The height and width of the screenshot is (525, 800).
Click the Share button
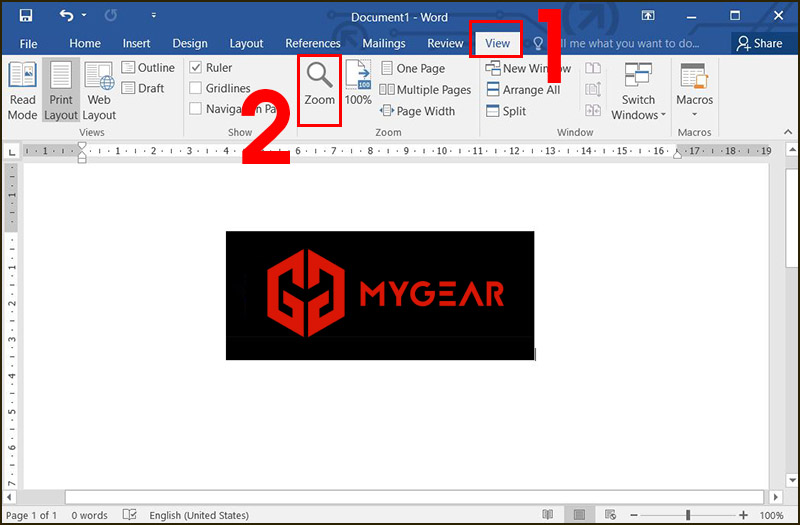760,43
